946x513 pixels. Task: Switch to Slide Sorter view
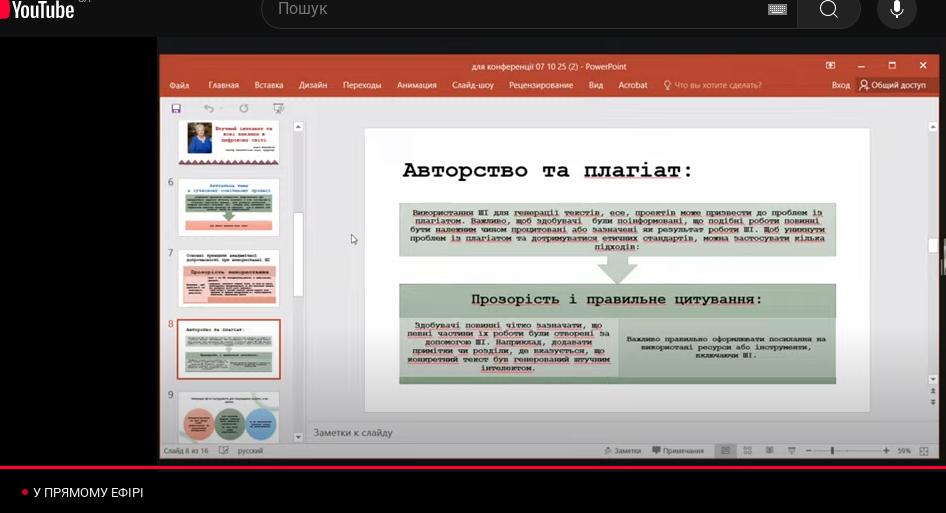[x=748, y=451]
